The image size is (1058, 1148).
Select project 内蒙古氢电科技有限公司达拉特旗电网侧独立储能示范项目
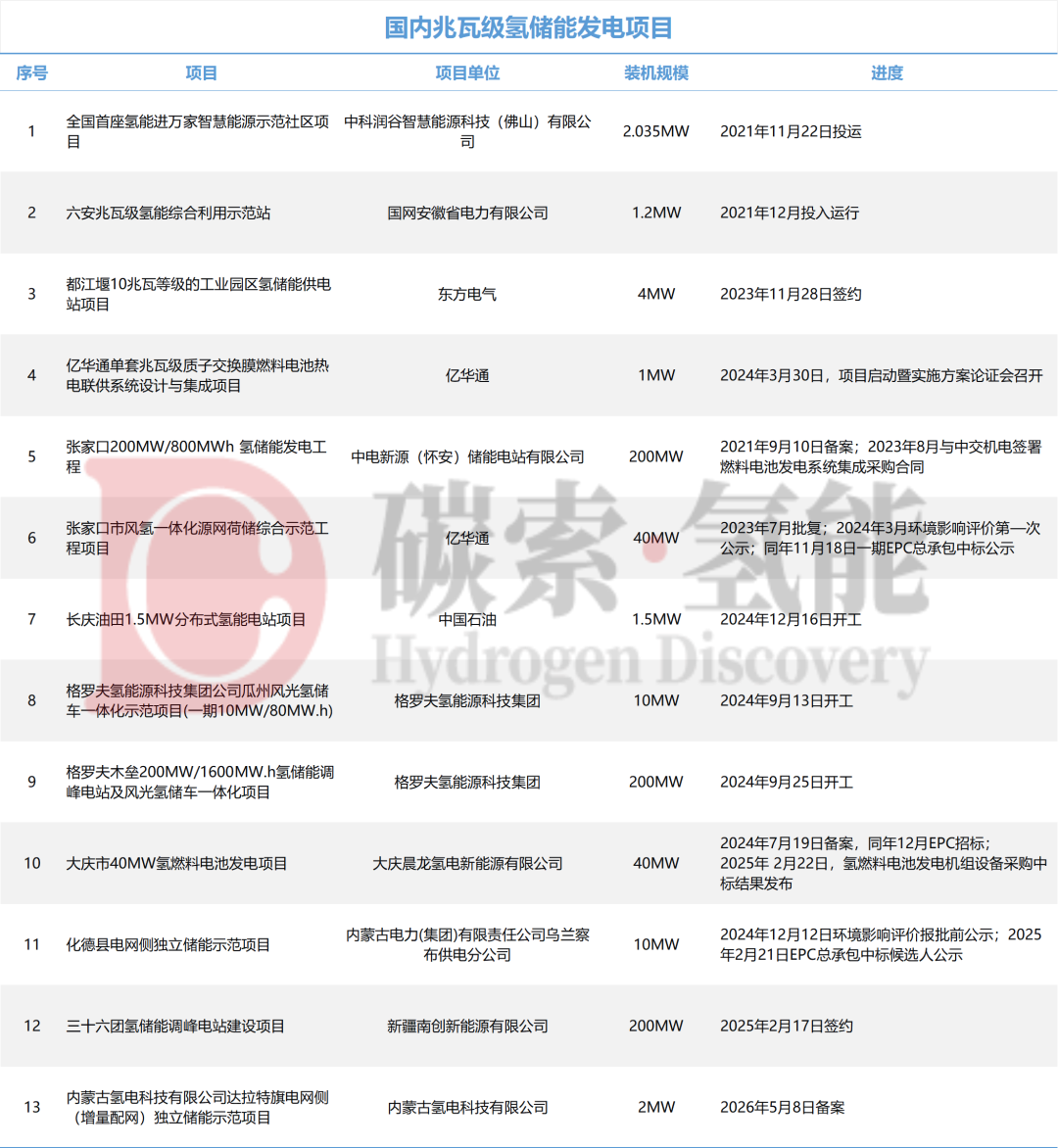pos(198,1107)
